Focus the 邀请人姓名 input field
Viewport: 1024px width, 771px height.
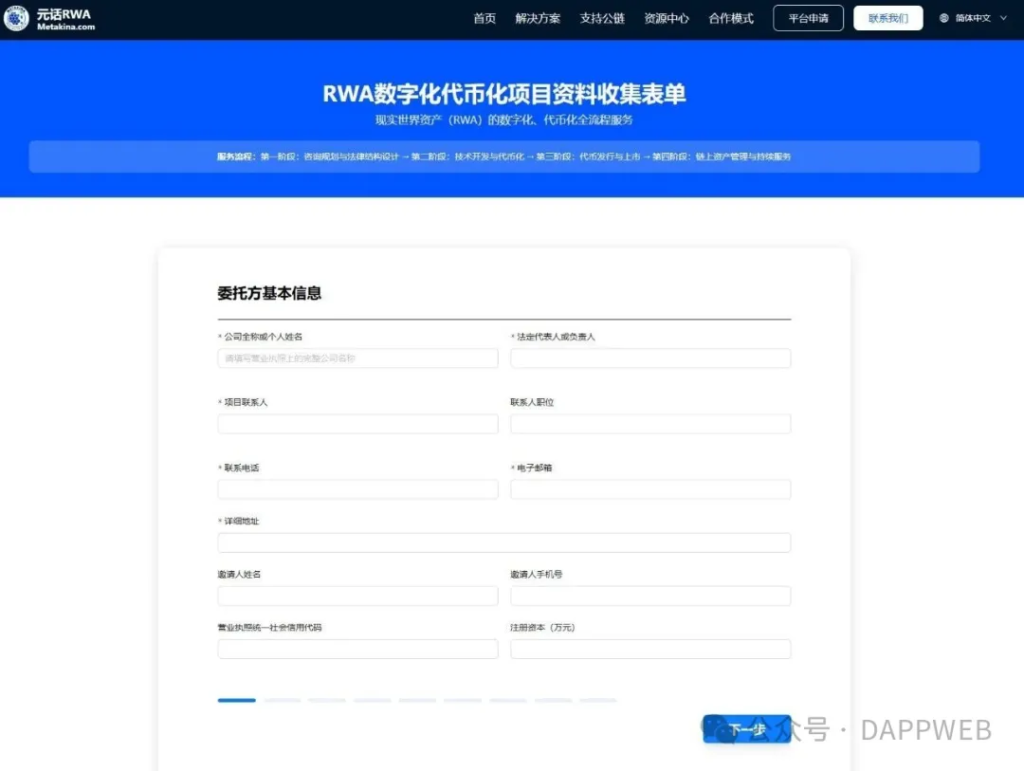click(358, 595)
